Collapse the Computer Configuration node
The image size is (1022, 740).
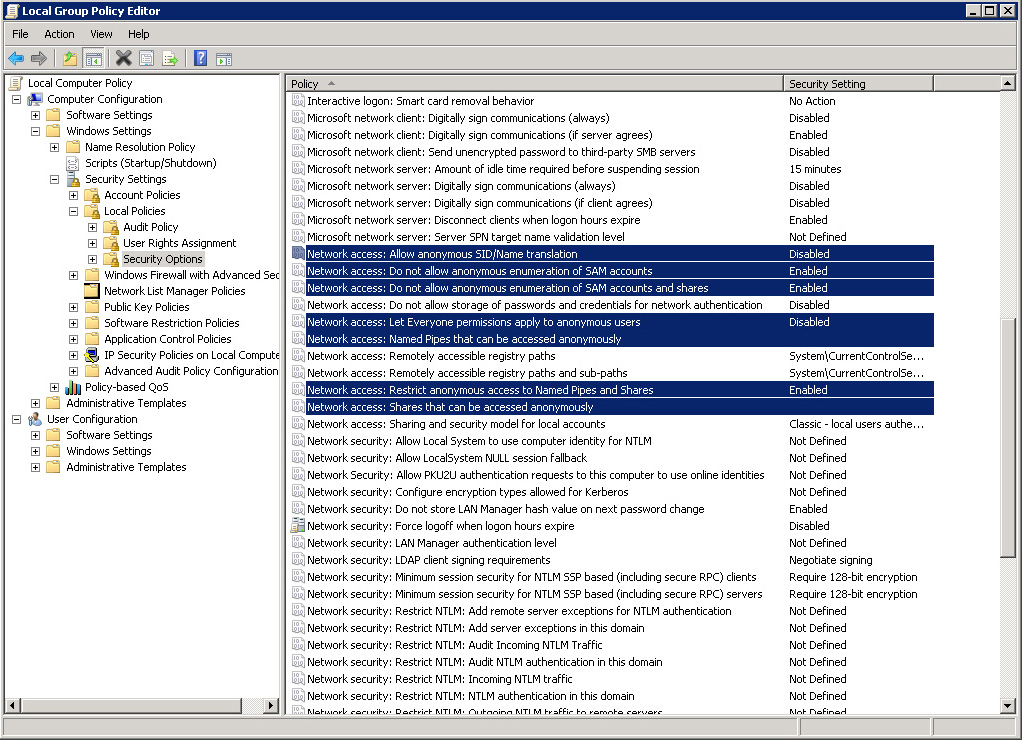[x=16, y=99]
